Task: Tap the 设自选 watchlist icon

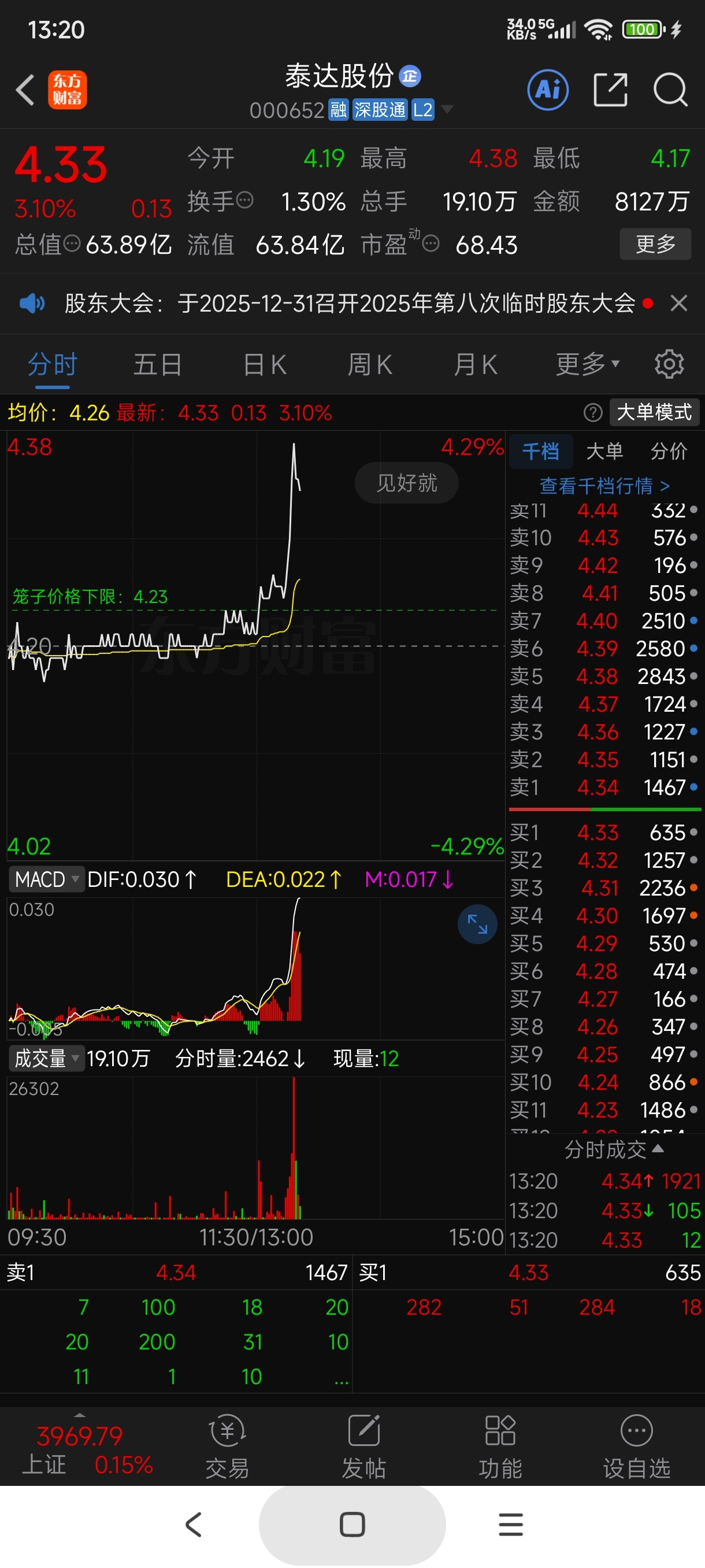Action: click(x=636, y=1447)
